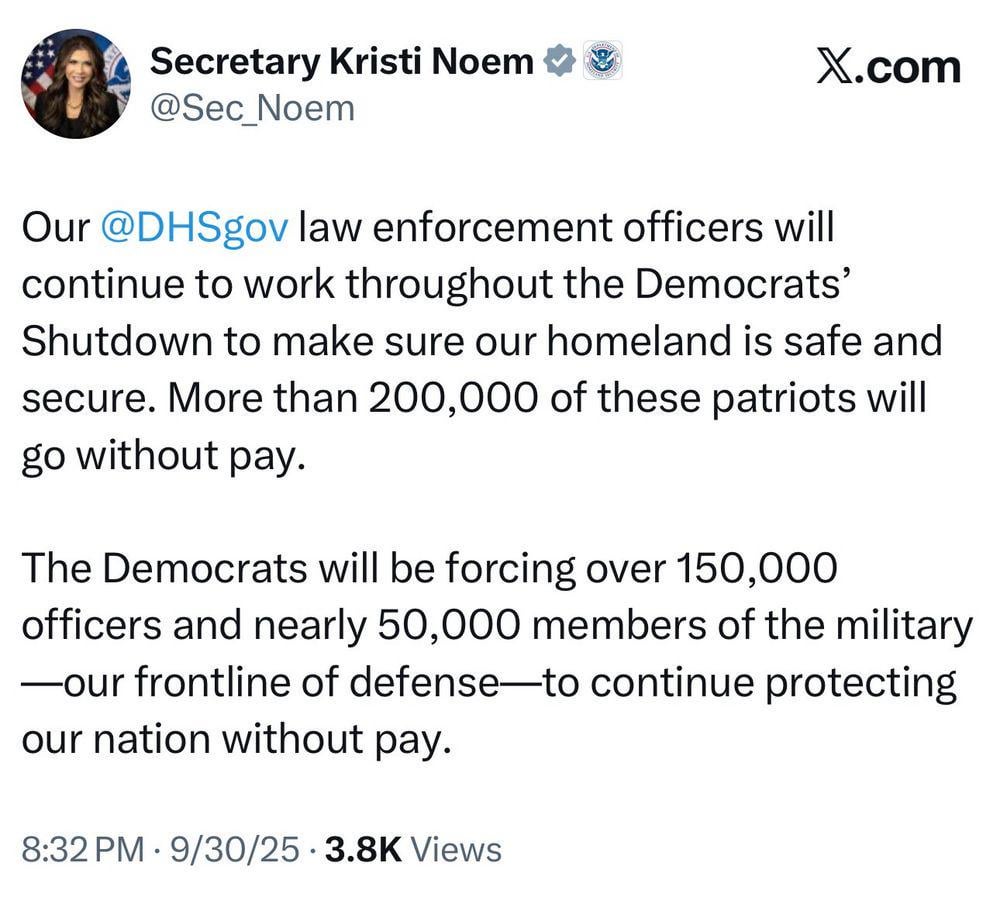Open the @Sec_Noem handle link
The width and height of the screenshot is (1000, 905).
coord(252,108)
